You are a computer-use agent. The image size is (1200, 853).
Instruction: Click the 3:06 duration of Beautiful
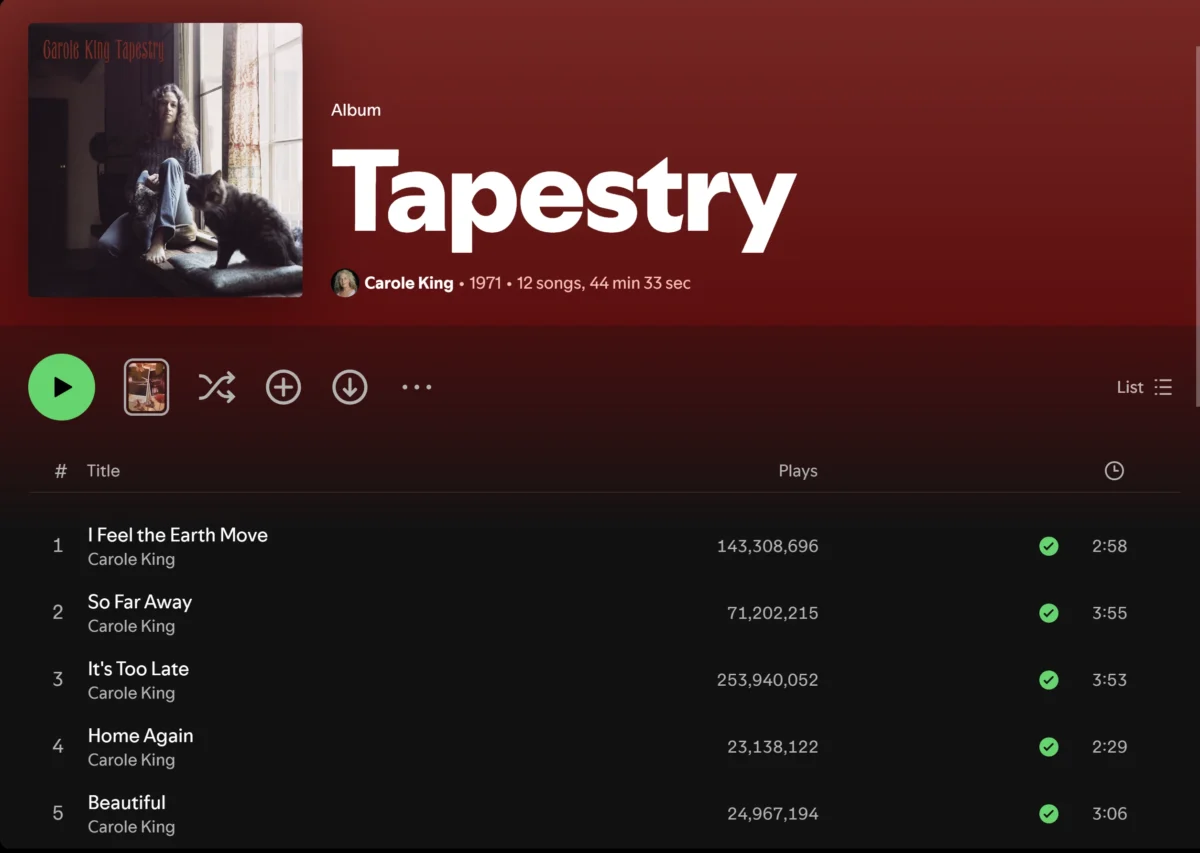[x=1109, y=813]
